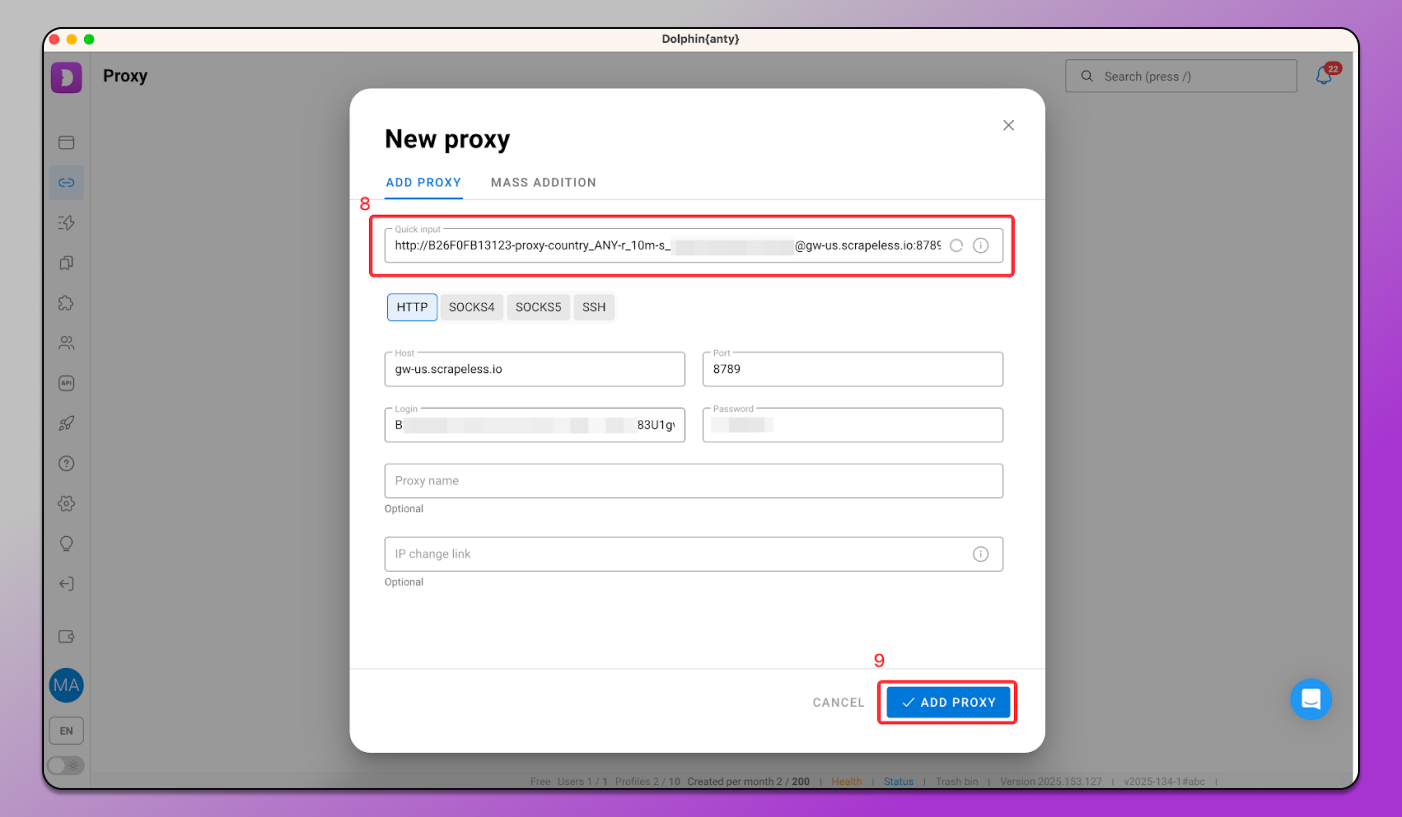Switch to the ADD PROXY tab
Image resolution: width=1402 pixels, height=817 pixels.
click(424, 183)
